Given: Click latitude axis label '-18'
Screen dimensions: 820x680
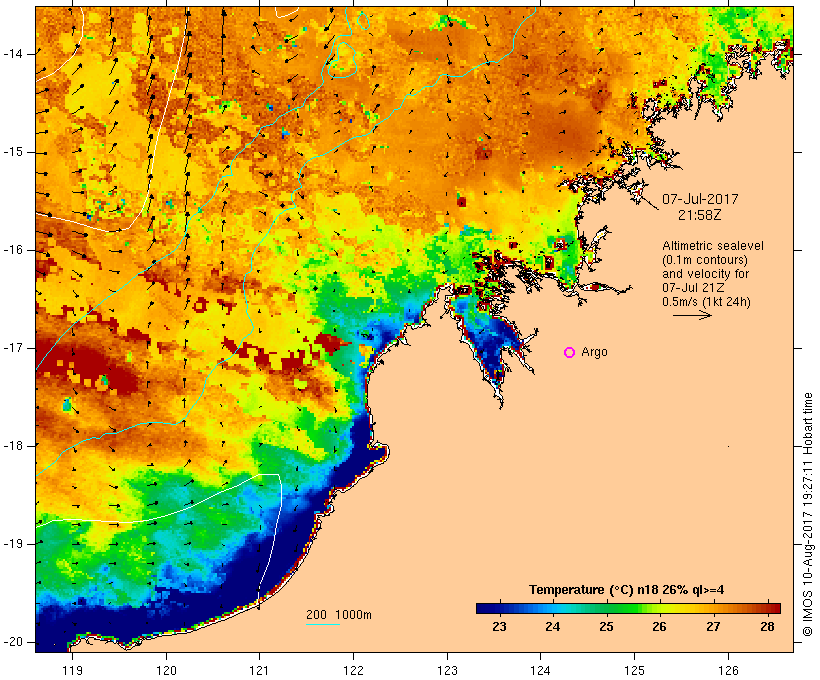Looking at the screenshot, I should pos(13,446).
